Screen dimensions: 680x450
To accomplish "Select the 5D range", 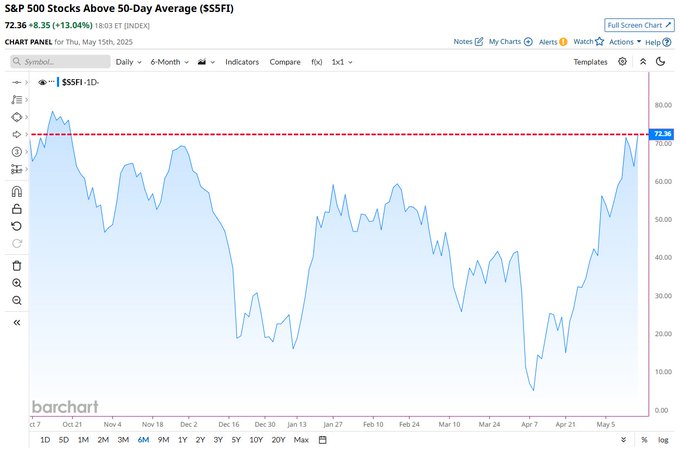I will [x=64, y=440].
